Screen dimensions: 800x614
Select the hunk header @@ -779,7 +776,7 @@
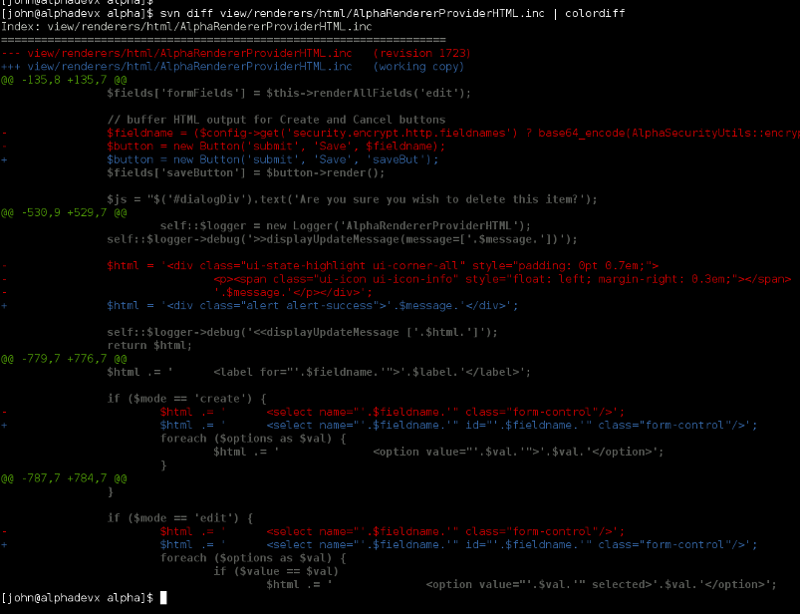(x=64, y=358)
